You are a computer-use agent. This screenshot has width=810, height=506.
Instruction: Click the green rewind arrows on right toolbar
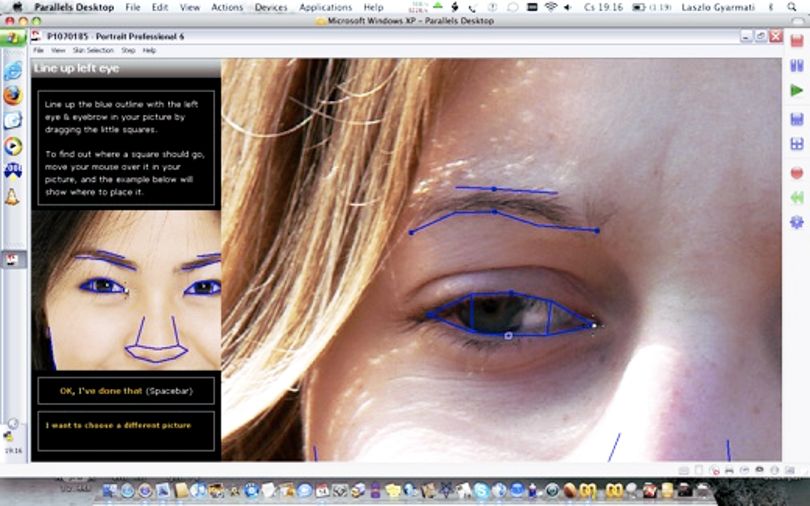pyautogui.click(x=797, y=197)
